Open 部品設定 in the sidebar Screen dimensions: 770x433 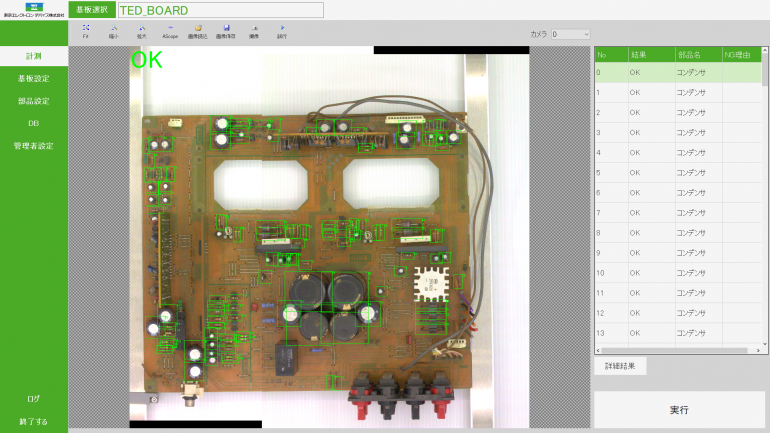[x=34, y=101]
